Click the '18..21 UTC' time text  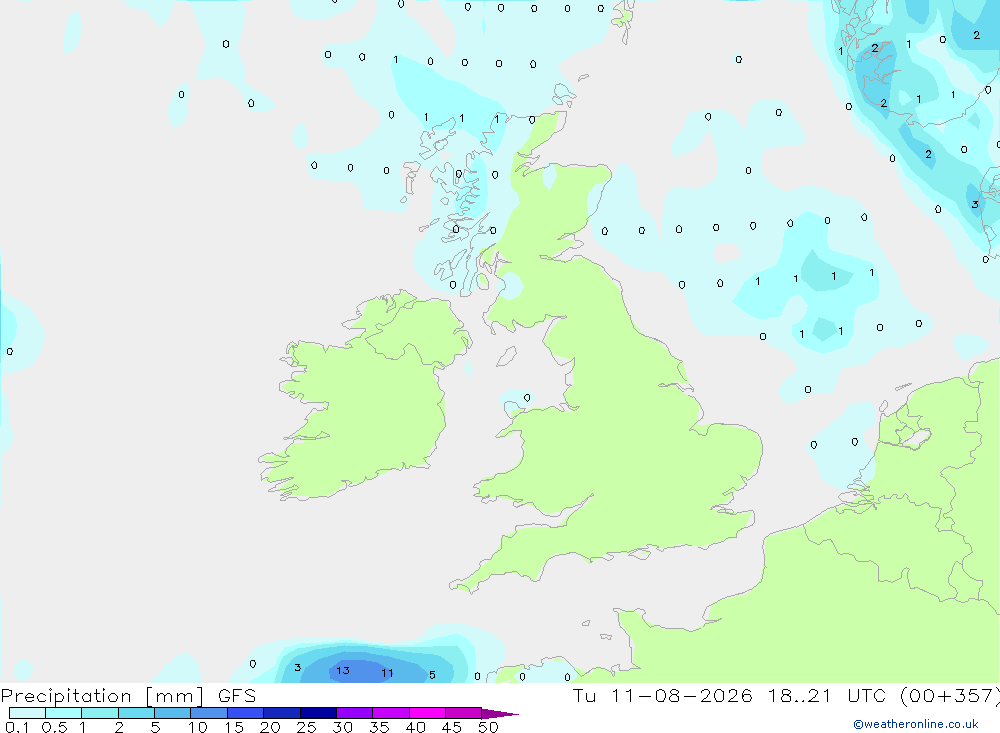click(x=827, y=695)
